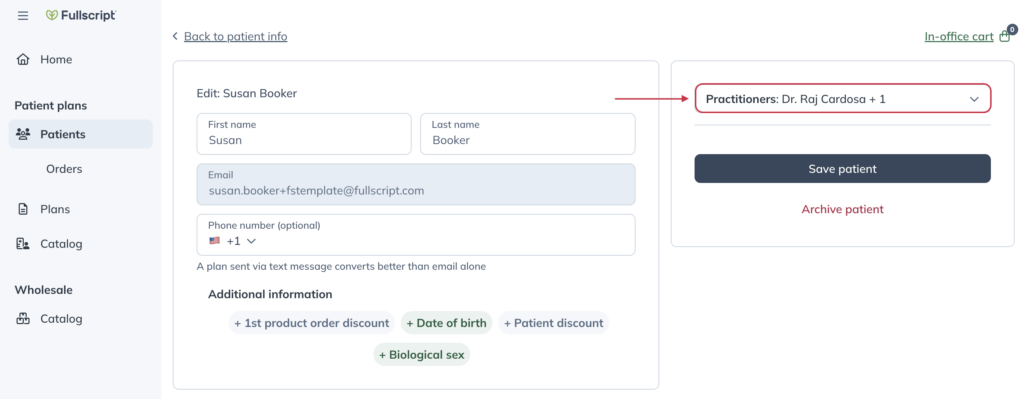Click the back chevron arrow icon
1024x399 pixels.
tap(175, 37)
